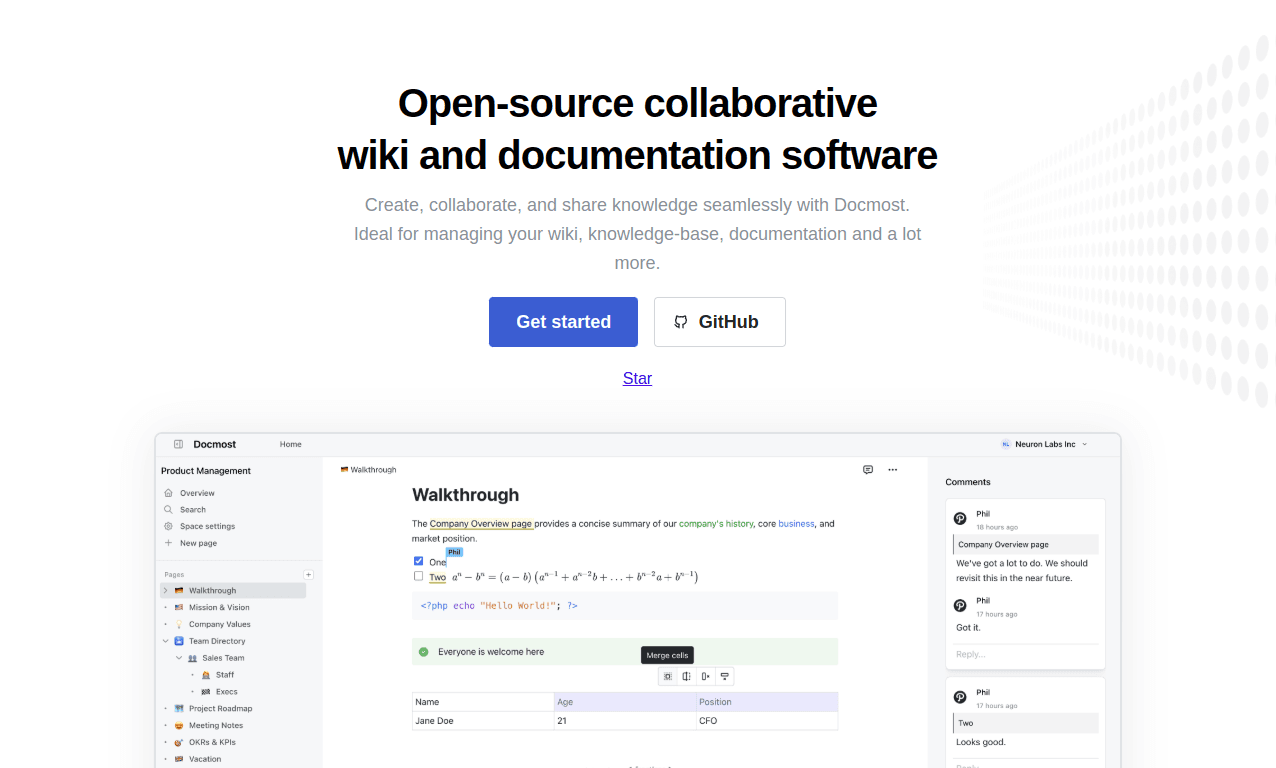Click the Looks good comment text

[x=981, y=742]
